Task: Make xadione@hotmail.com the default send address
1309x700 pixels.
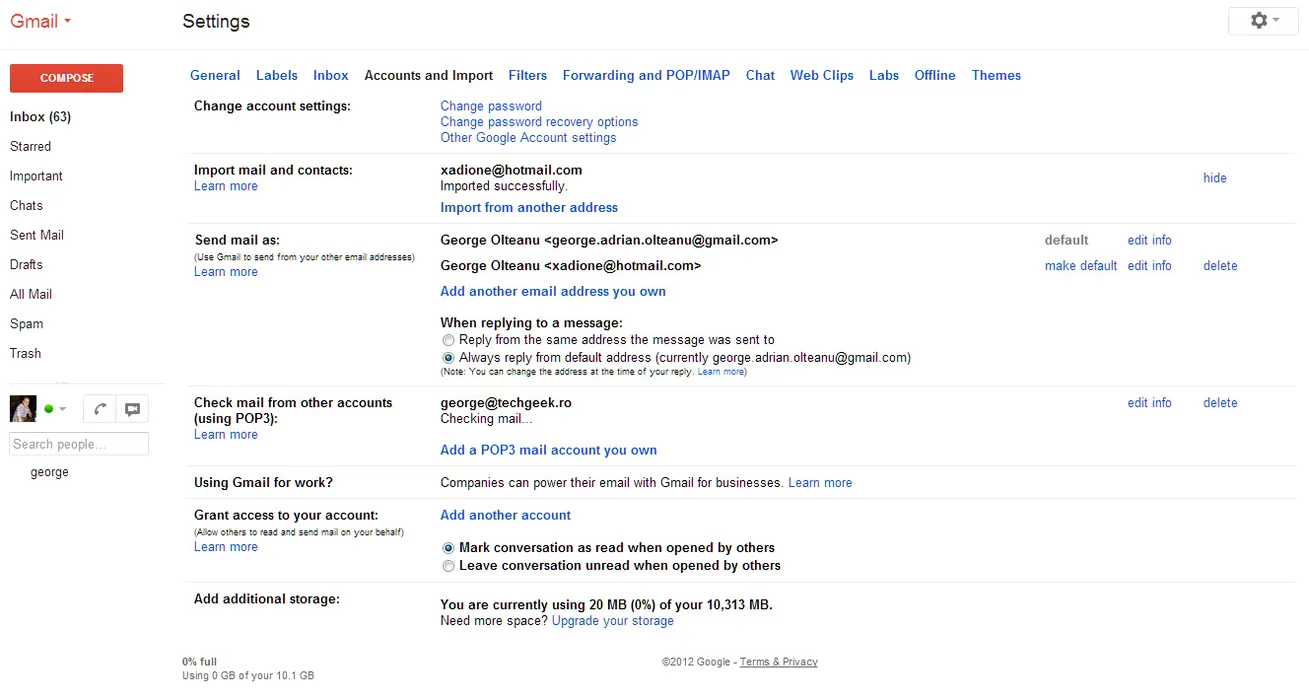Action: (x=1081, y=266)
